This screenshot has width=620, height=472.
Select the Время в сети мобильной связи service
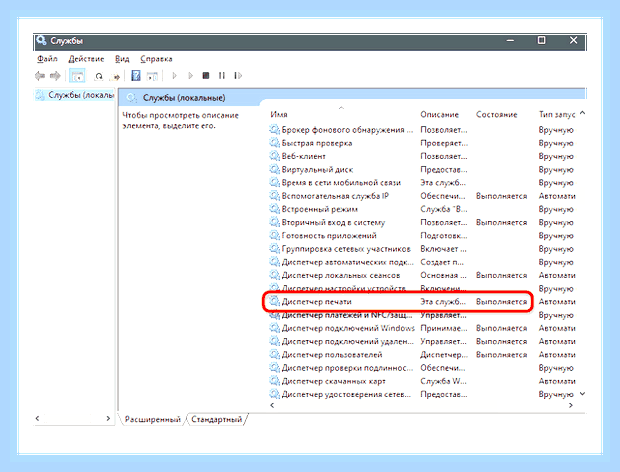point(341,183)
